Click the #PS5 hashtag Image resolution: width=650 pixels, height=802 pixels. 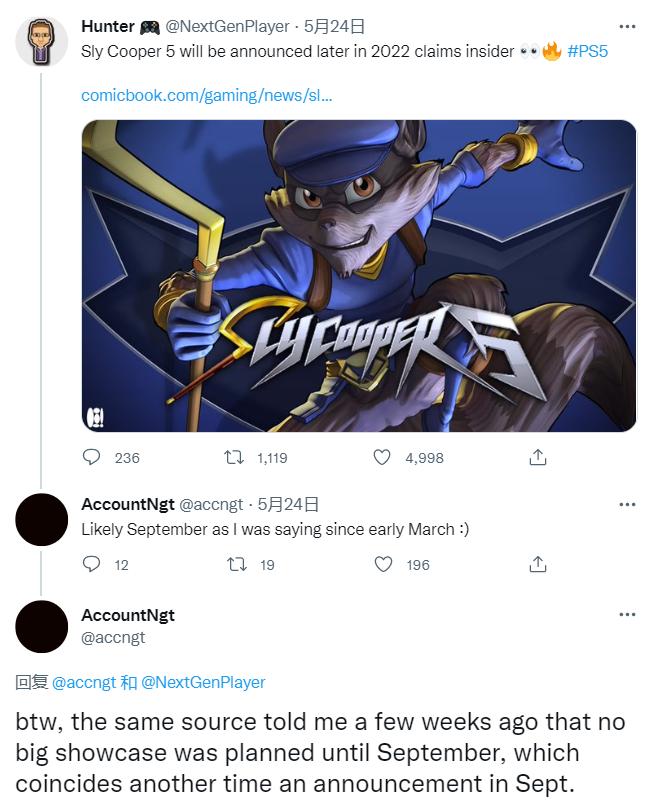coord(587,50)
